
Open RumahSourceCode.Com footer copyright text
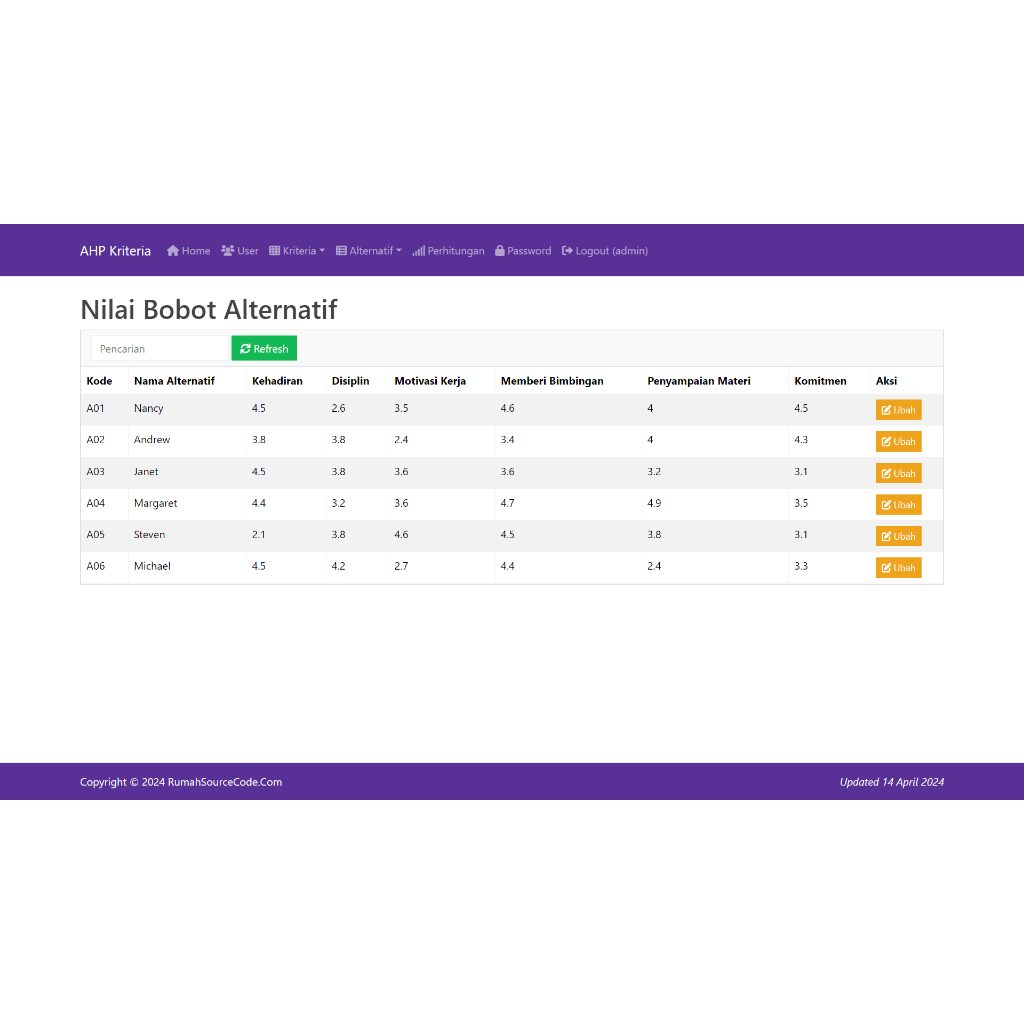tap(181, 782)
